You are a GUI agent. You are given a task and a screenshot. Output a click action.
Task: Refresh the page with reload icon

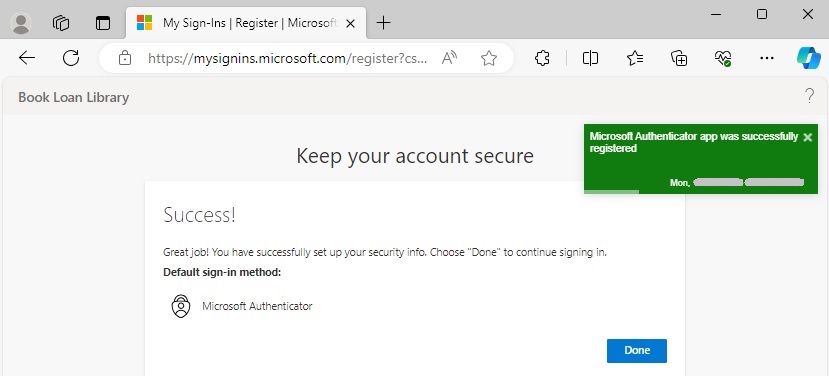tap(71, 58)
